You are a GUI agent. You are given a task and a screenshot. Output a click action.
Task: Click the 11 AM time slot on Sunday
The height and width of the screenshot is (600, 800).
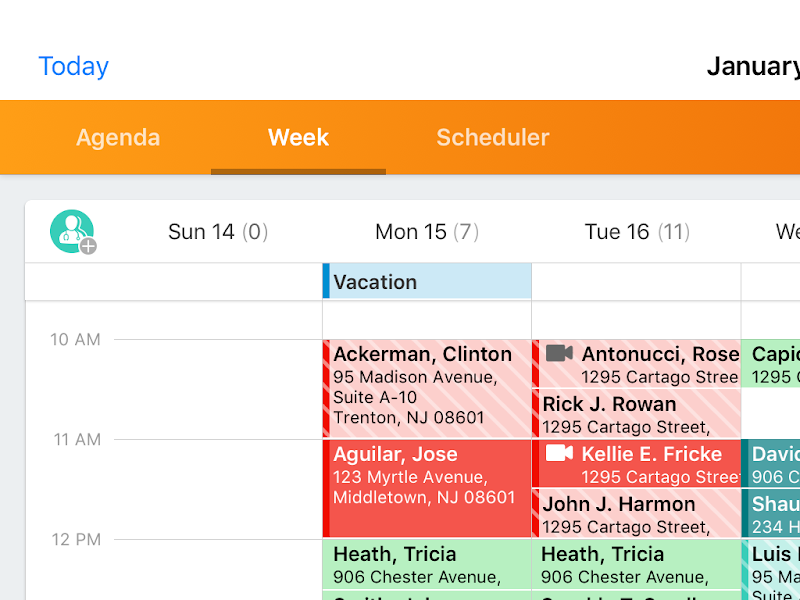click(218, 488)
